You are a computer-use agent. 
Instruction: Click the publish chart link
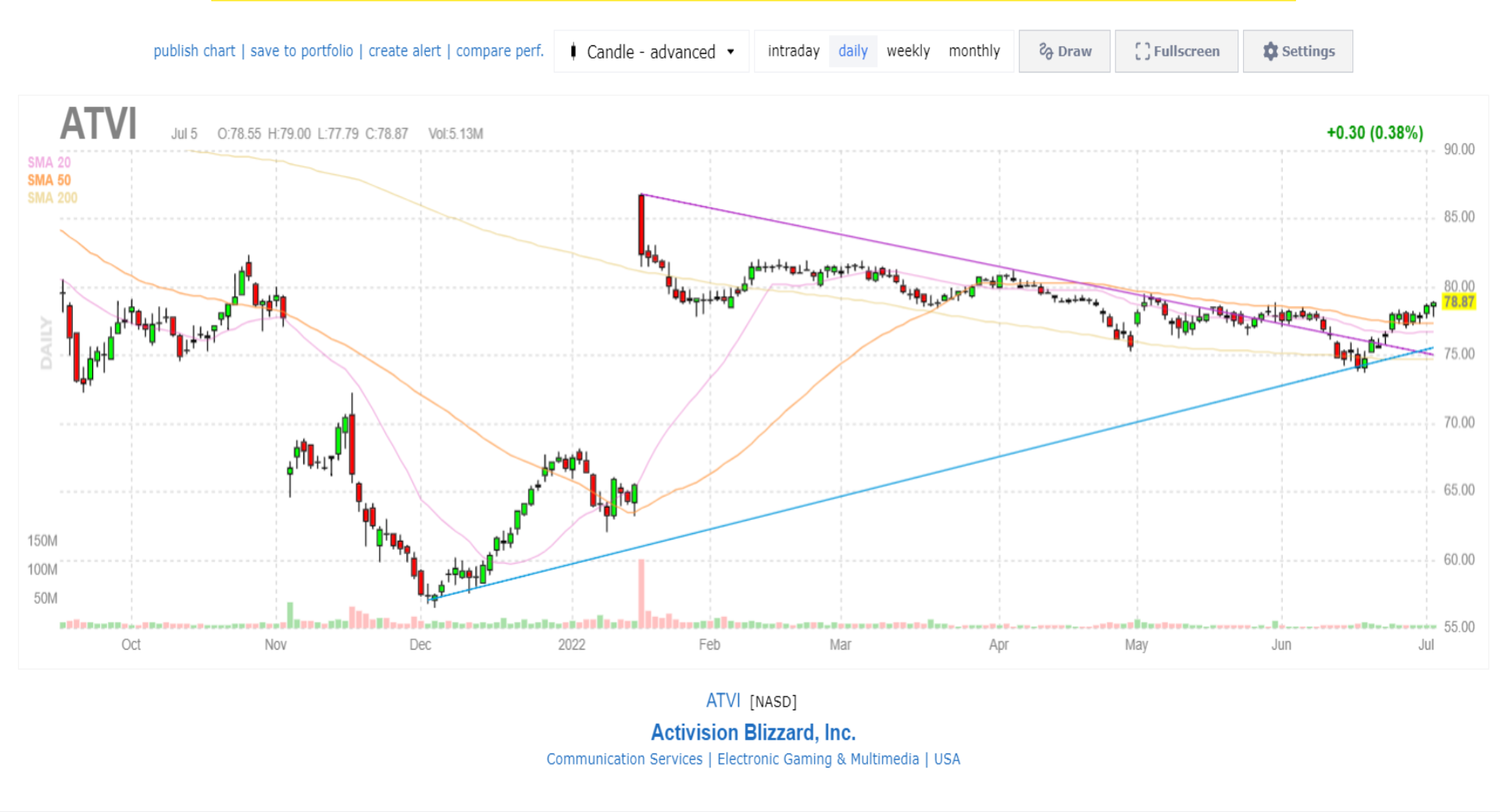click(194, 52)
